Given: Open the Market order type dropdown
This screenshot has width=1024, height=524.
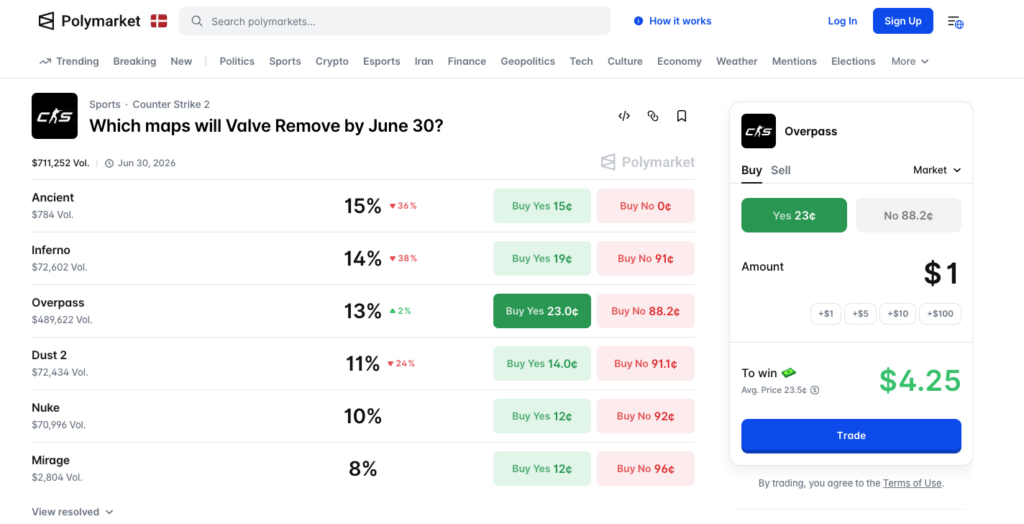Looking at the screenshot, I should (937, 170).
